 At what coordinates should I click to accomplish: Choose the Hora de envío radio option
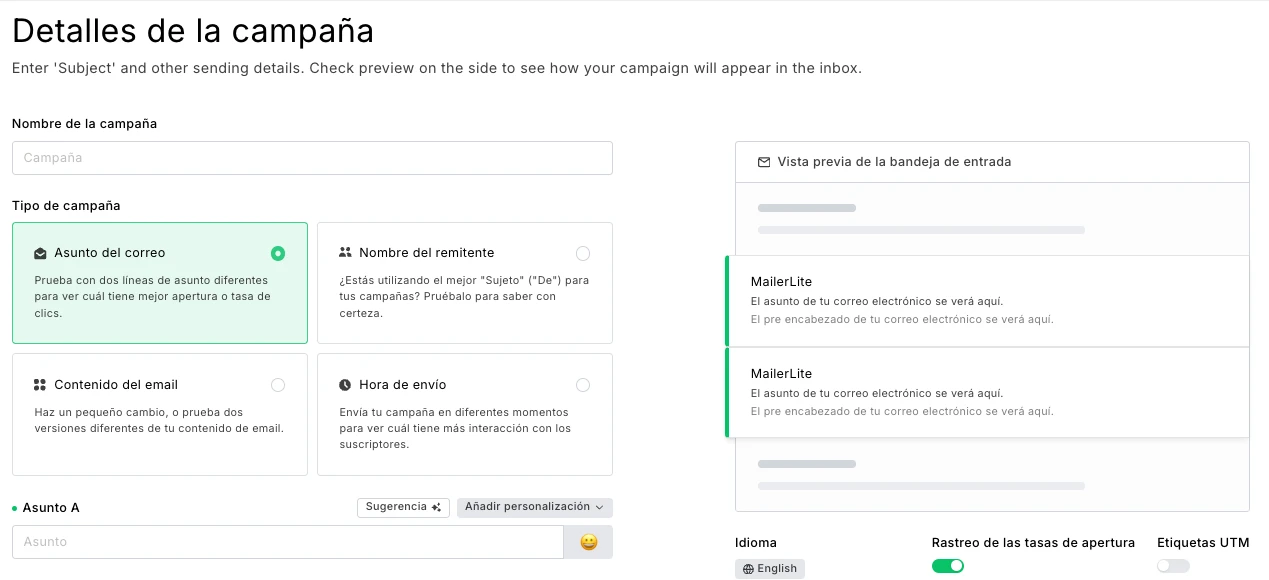pyautogui.click(x=583, y=385)
